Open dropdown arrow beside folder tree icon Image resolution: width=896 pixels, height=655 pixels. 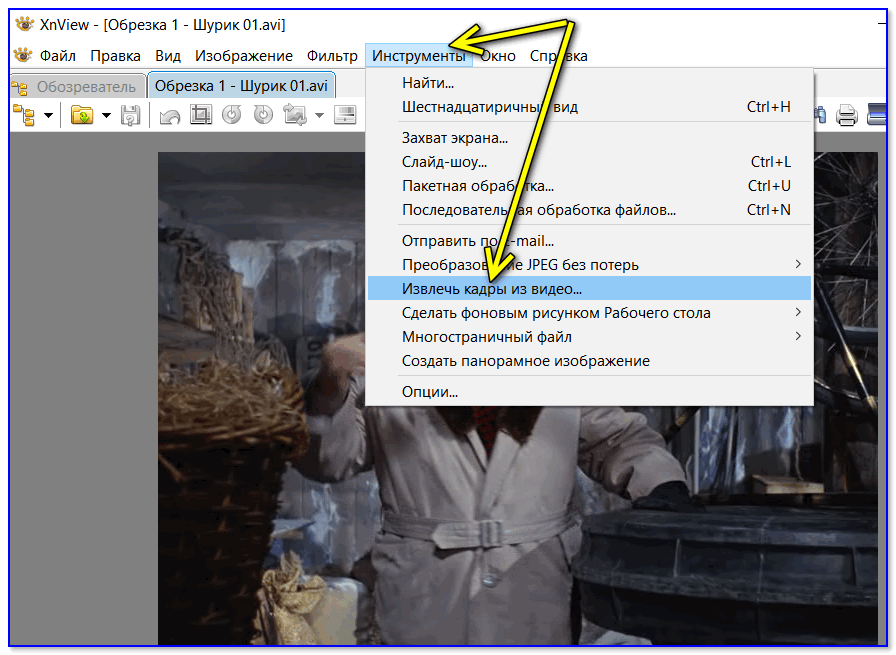tap(48, 116)
